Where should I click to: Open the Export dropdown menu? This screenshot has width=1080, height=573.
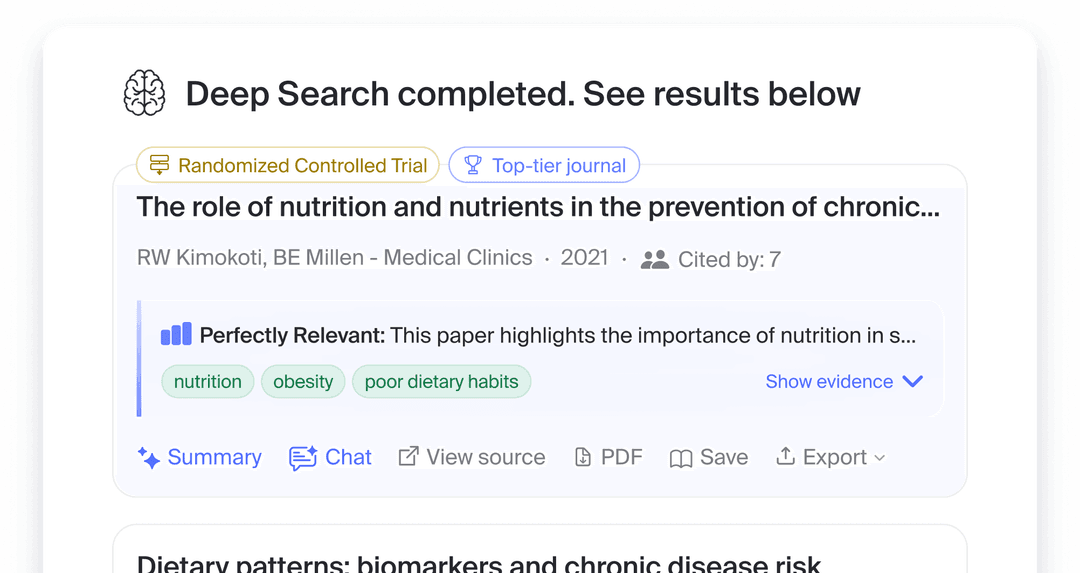pyautogui.click(x=831, y=457)
